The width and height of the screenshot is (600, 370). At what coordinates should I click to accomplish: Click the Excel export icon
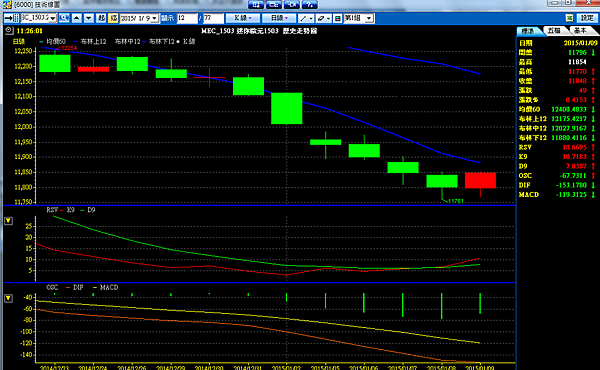tap(569, 18)
